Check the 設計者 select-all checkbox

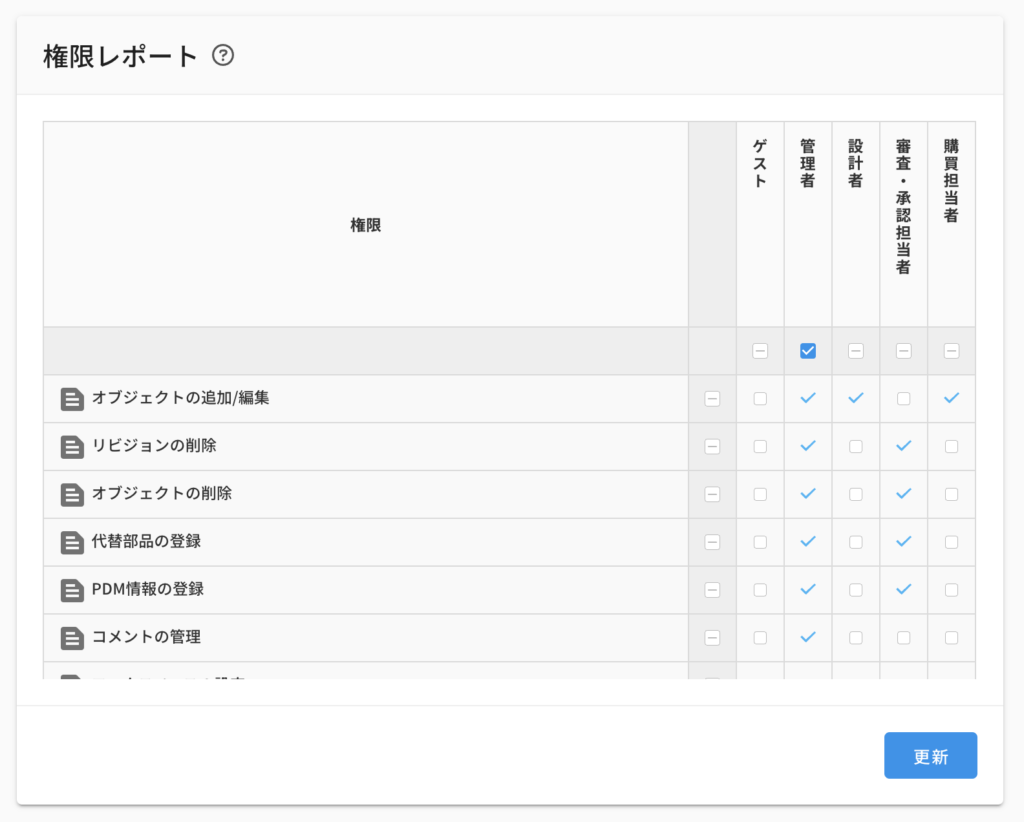point(855,351)
